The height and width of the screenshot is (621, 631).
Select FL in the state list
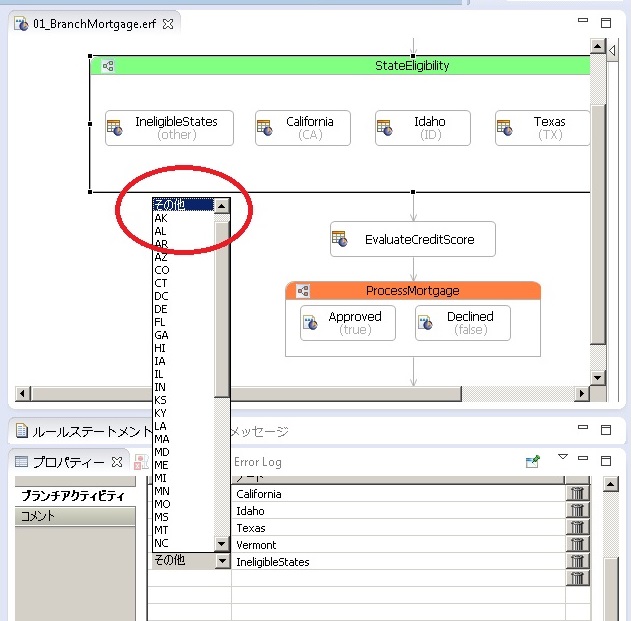tap(184, 322)
